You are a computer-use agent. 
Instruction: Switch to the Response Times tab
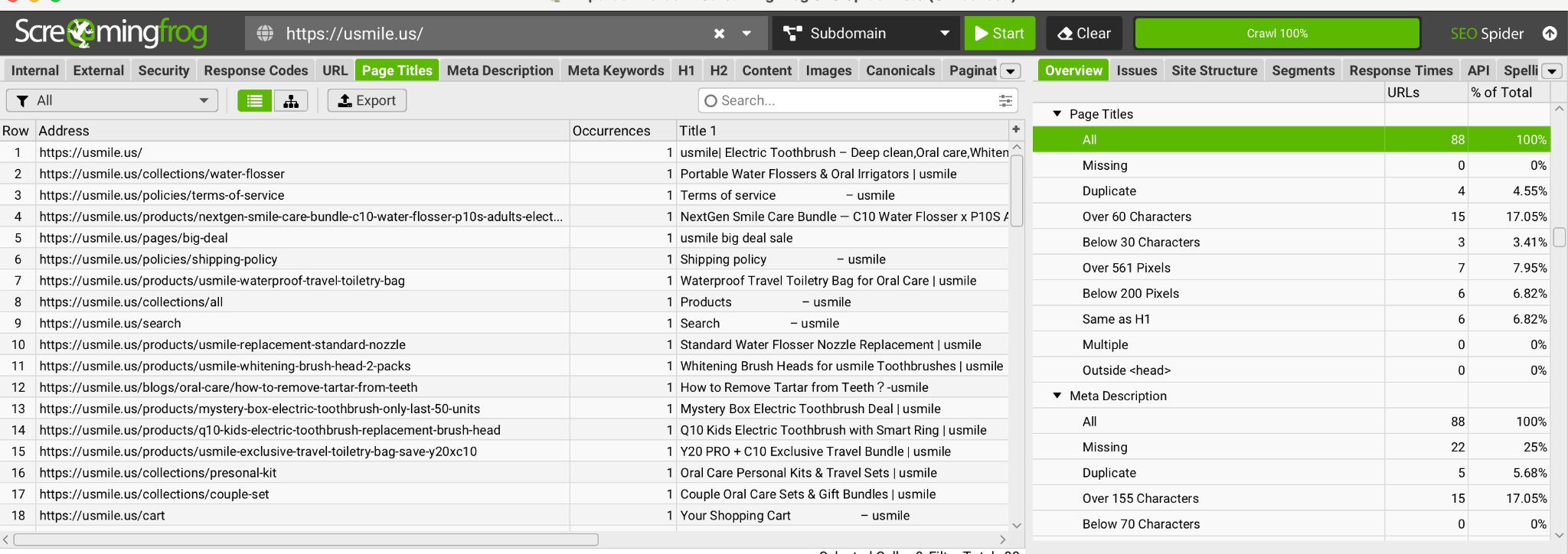[1401, 70]
